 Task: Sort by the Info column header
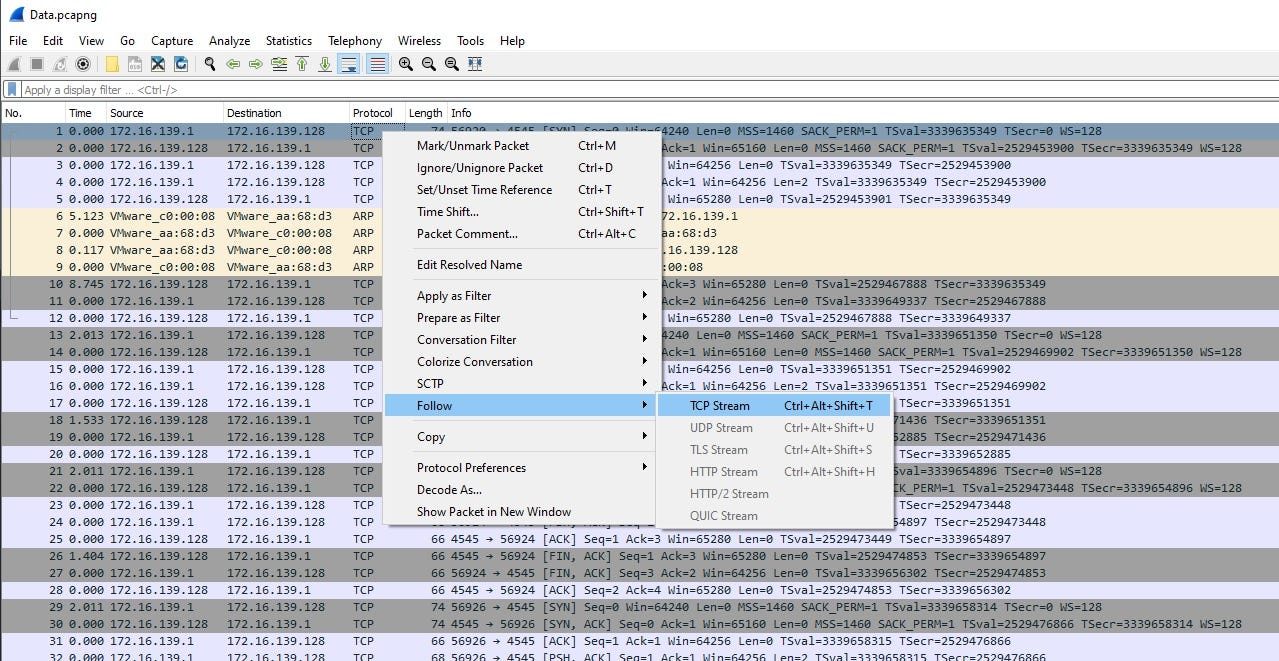[x=862, y=113]
